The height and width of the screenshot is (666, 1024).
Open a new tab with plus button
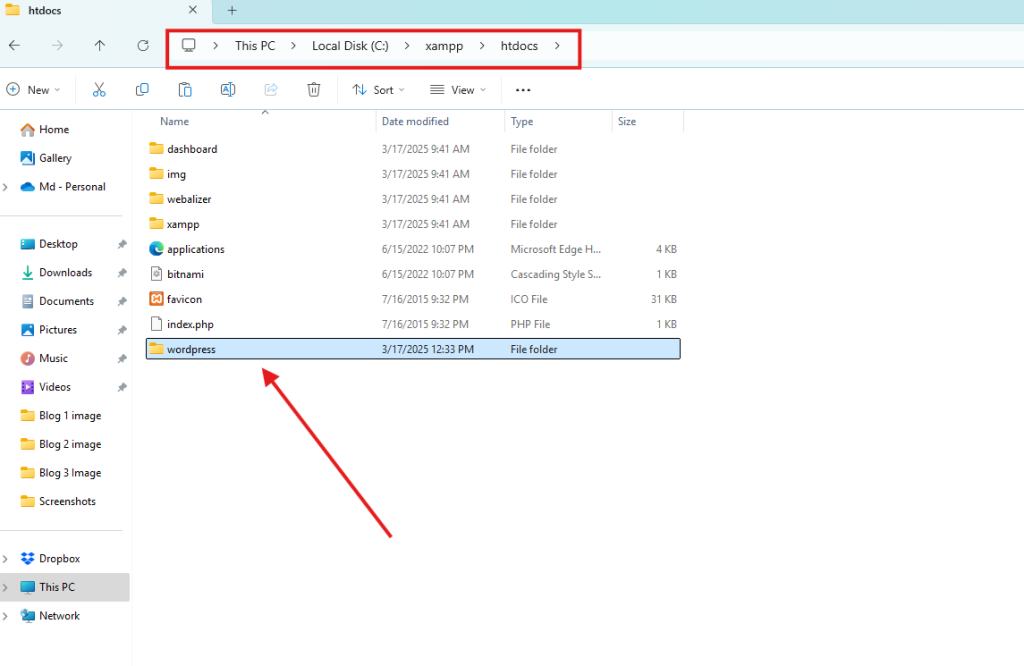click(232, 11)
